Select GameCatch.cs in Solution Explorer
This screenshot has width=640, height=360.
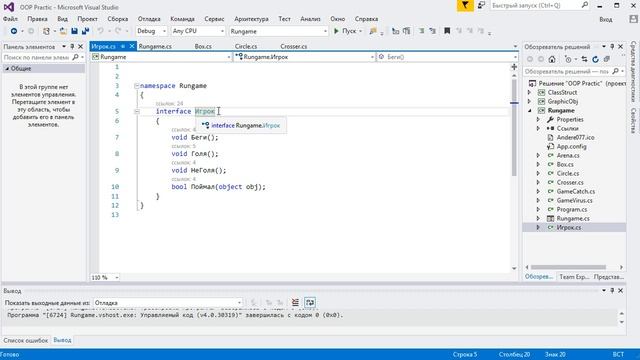point(576,191)
